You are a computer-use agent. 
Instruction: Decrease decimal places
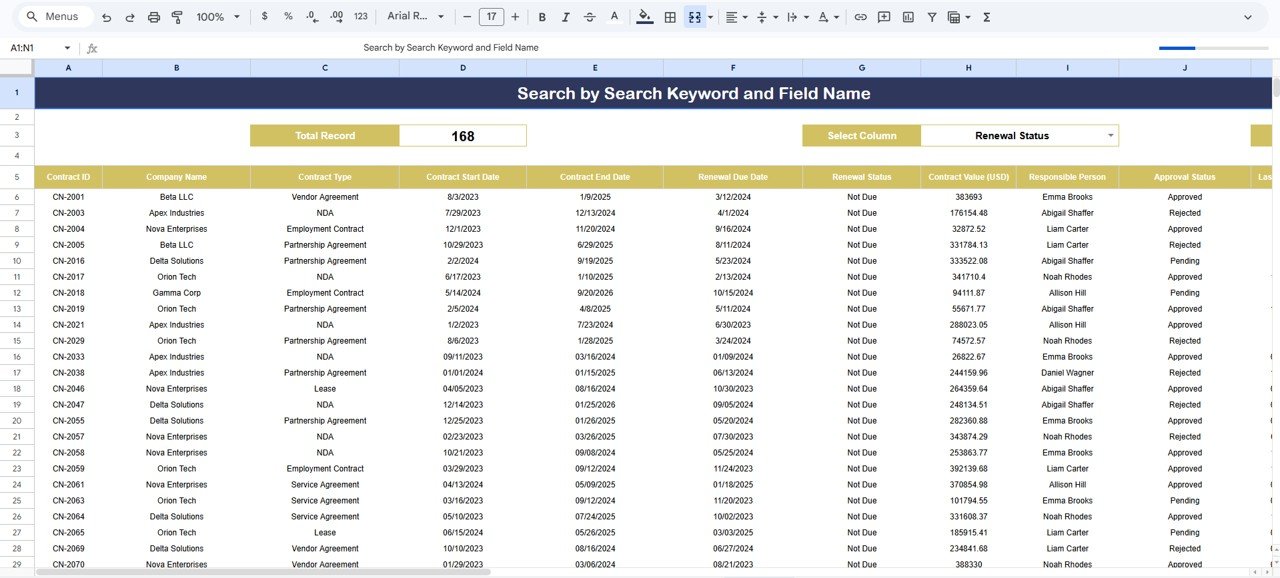310,16
